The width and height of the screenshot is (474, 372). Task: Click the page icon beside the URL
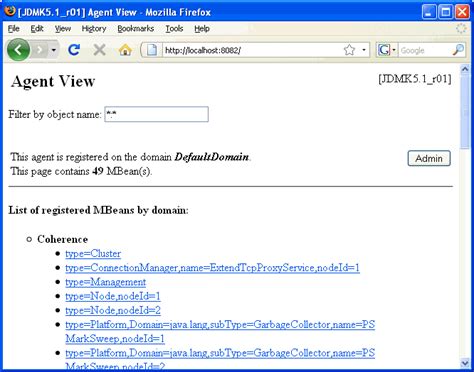click(152, 50)
